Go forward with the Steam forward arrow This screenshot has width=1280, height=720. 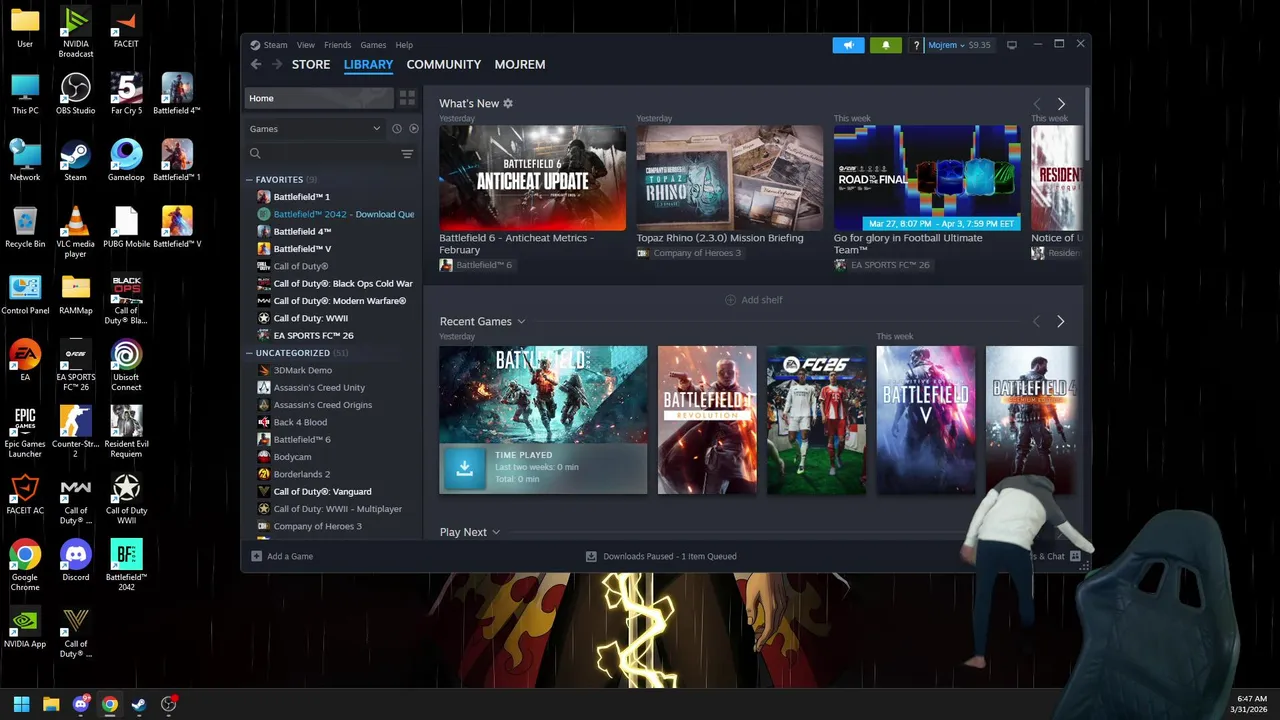277,64
